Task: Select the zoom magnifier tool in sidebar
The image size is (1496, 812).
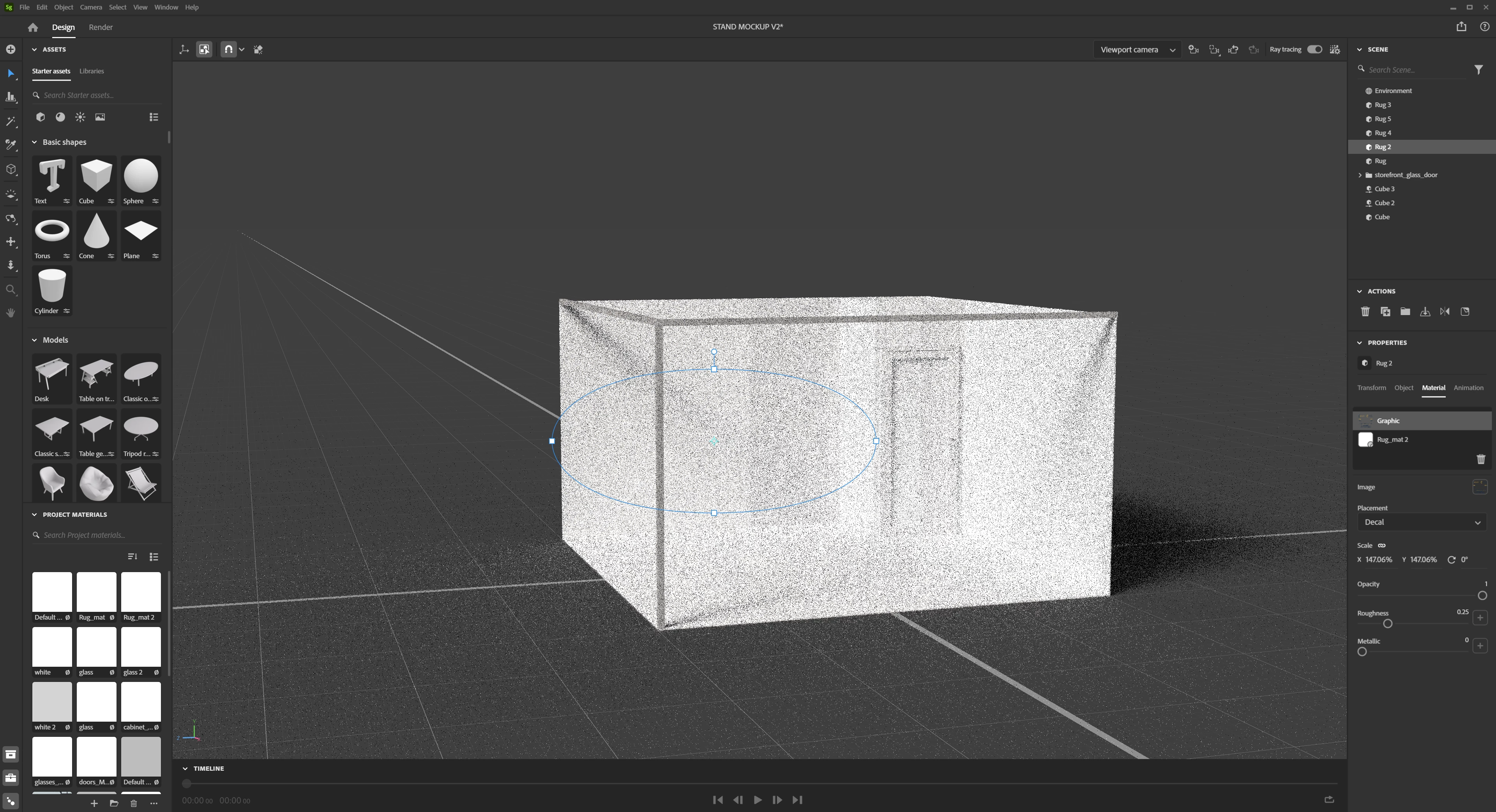Action: tap(11, 290)
